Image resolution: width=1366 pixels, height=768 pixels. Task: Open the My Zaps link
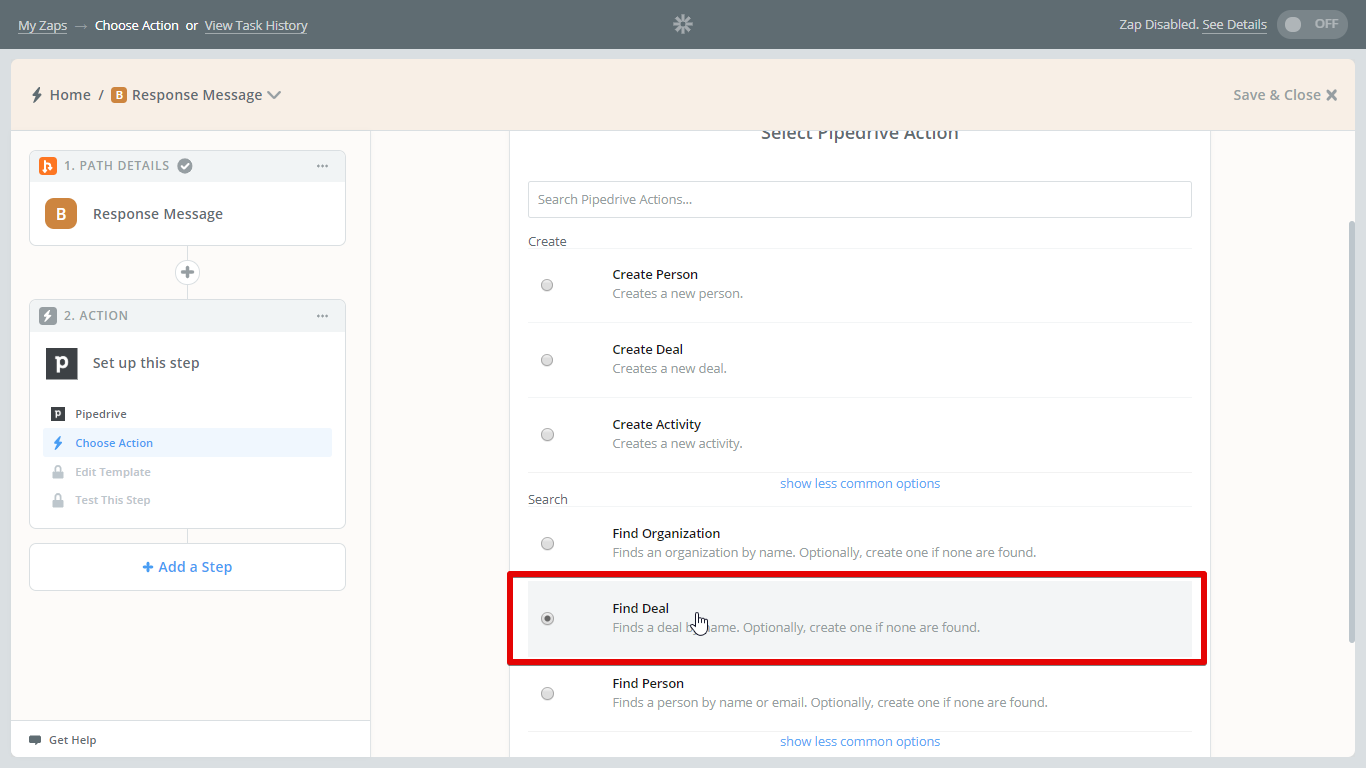[42, 25]
